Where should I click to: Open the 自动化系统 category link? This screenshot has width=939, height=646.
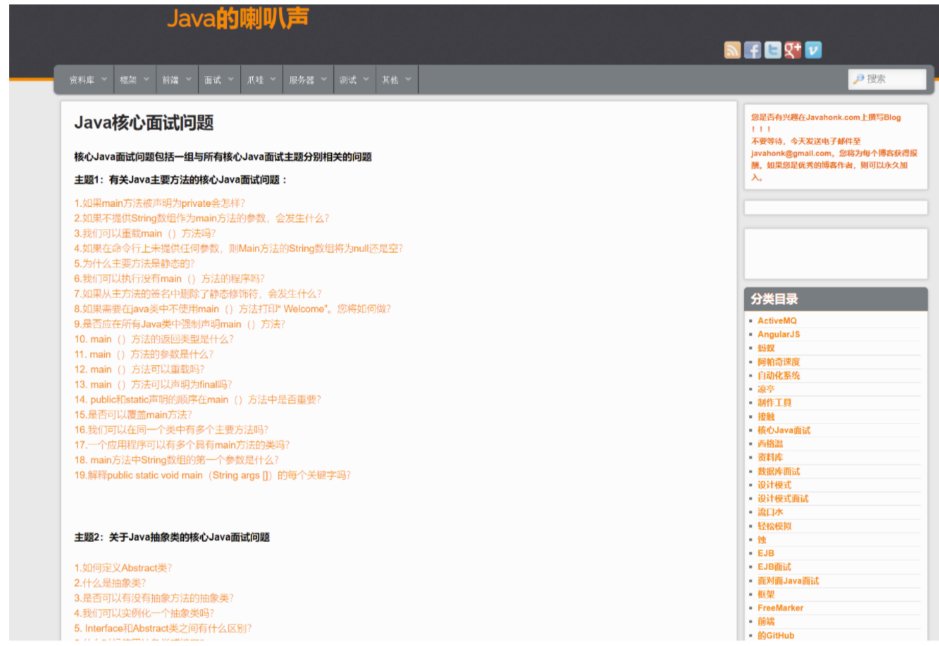coord(779,376)
